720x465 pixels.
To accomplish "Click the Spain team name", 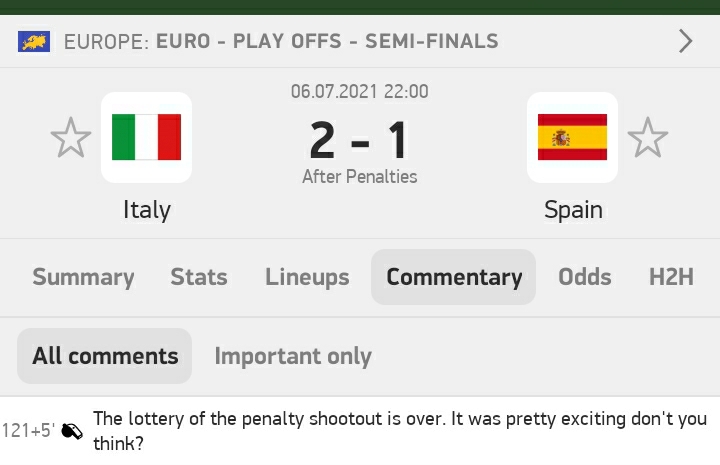I will point(573,210).
